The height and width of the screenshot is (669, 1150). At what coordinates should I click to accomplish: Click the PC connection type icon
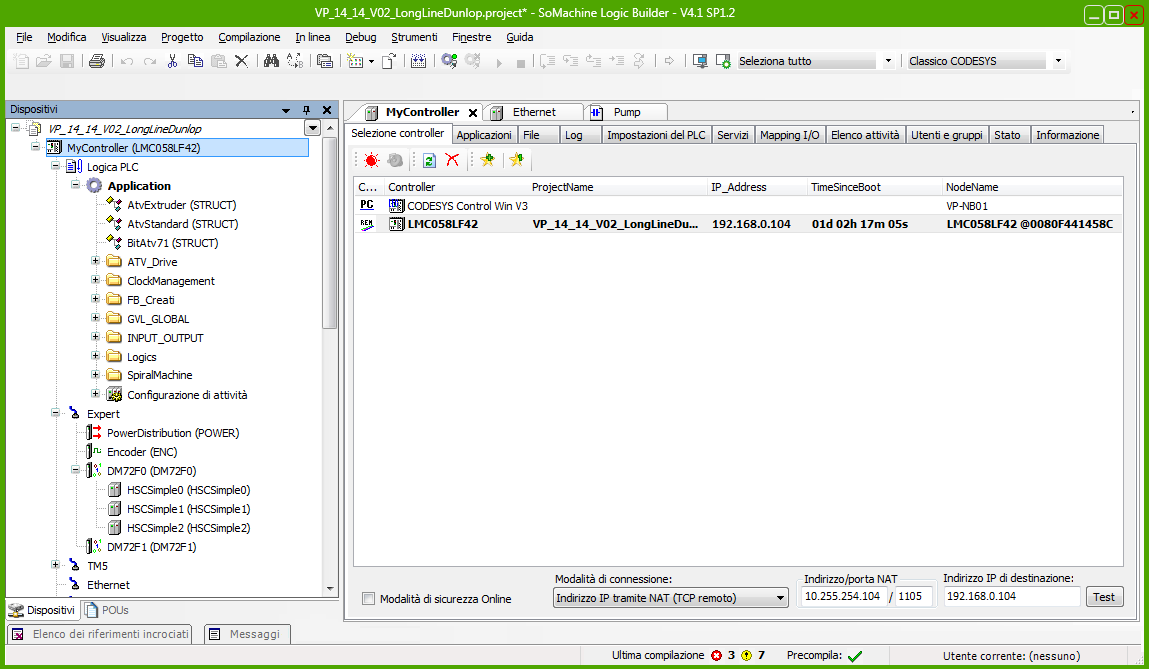click(x=367, y=205)
